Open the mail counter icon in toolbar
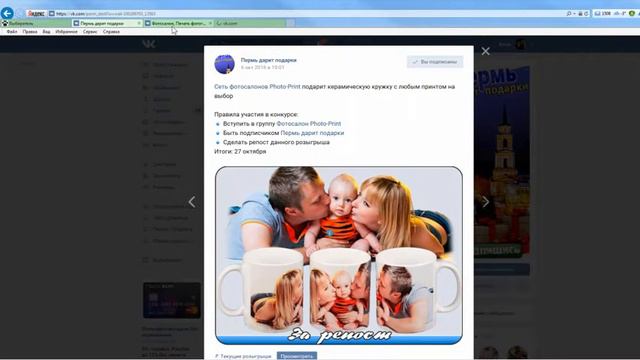The height and width of the screenshot is (360, 640). pos(602,13)
